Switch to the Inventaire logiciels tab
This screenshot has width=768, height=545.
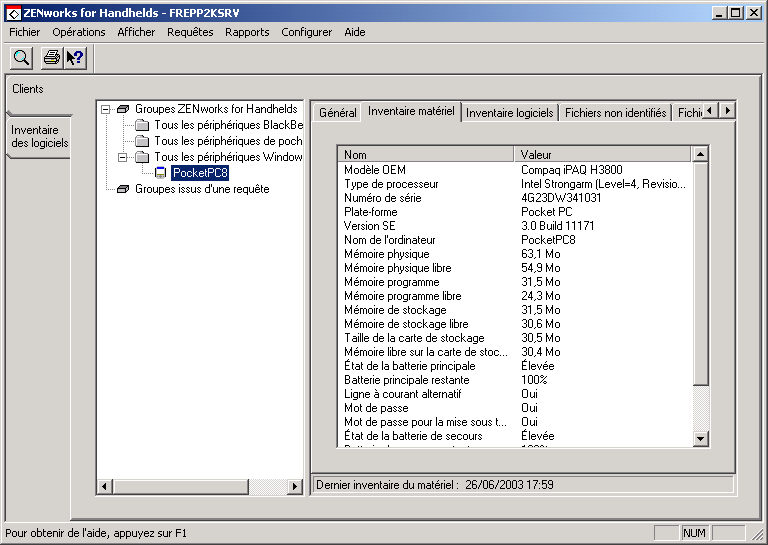tap(509, 113)
